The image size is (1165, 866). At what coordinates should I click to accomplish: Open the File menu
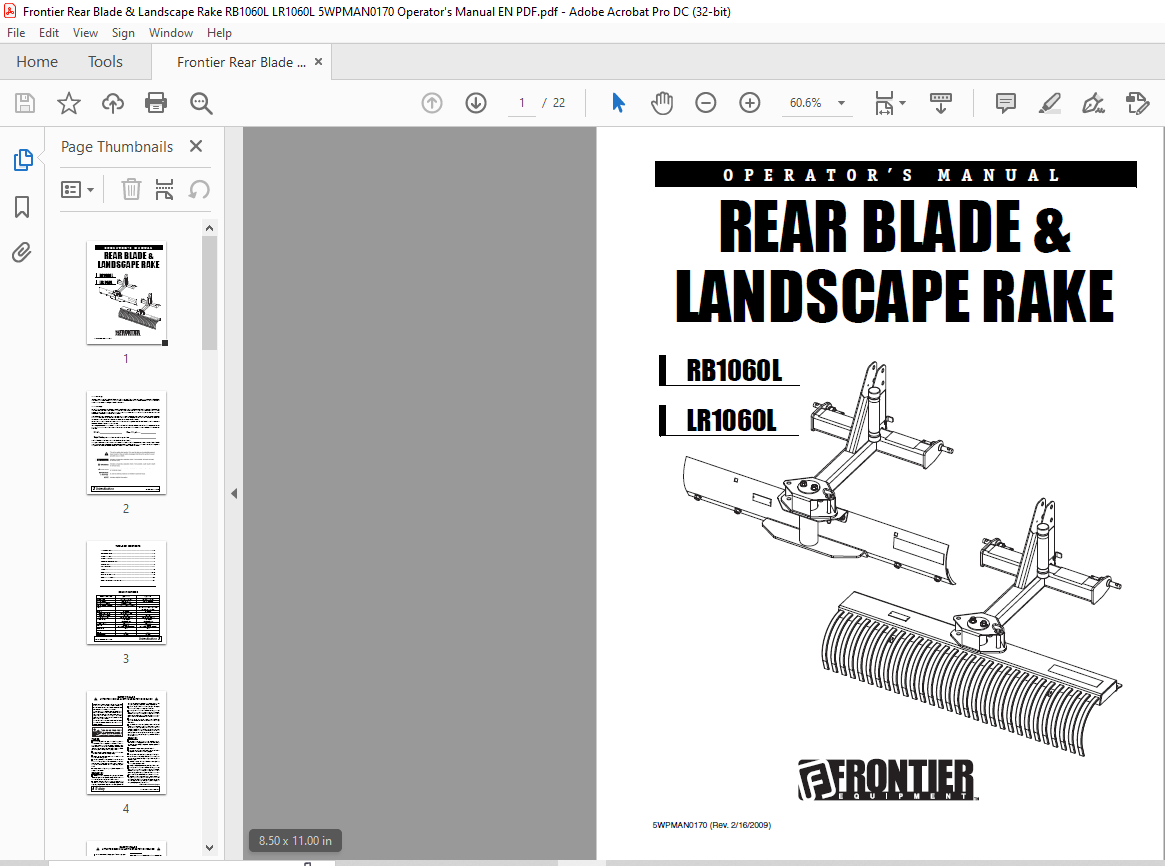point(16,33)
